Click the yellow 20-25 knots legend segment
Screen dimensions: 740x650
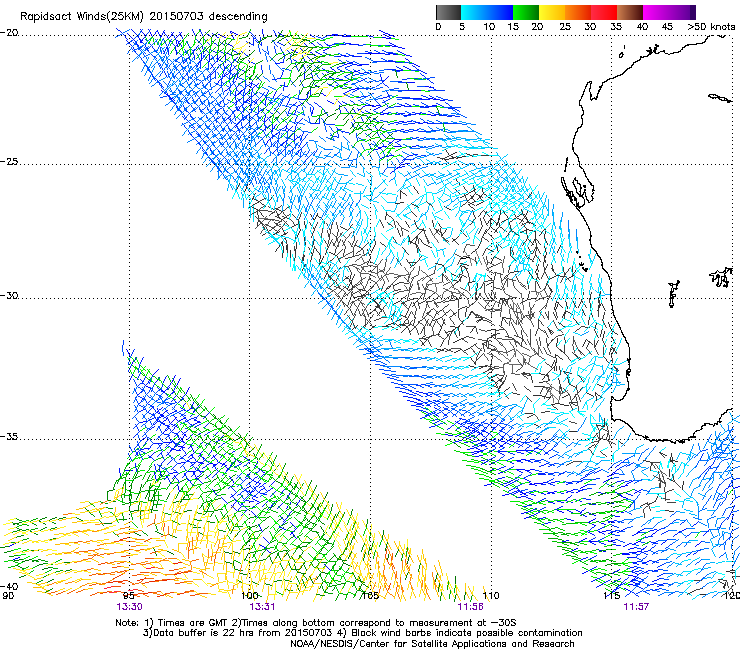point(552,12)
